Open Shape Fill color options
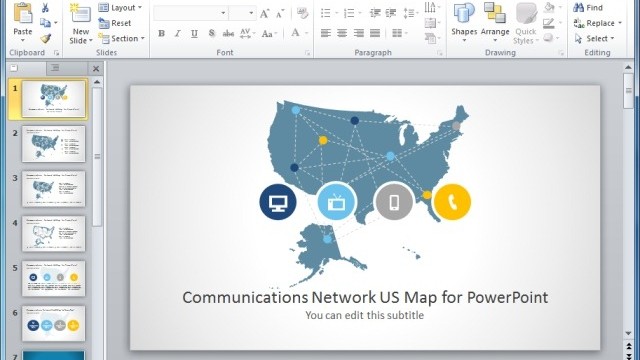The height and width of the screenshot is (360, 640). pos(552,7)
